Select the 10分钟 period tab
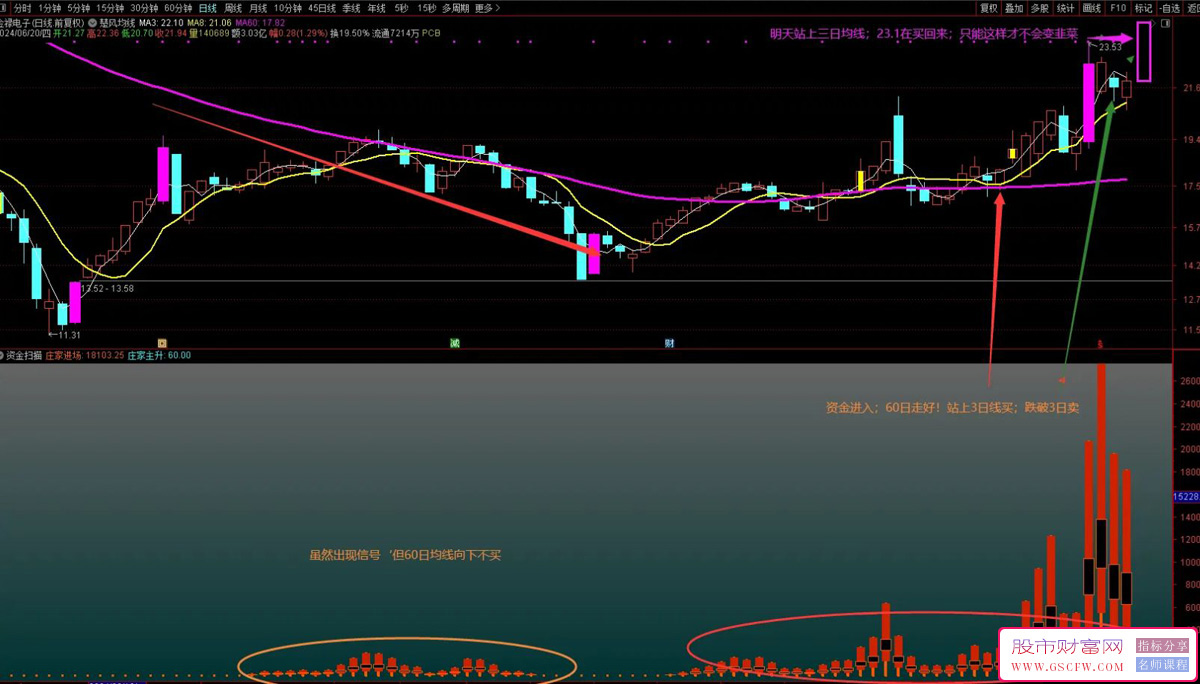 pos(288,8)
